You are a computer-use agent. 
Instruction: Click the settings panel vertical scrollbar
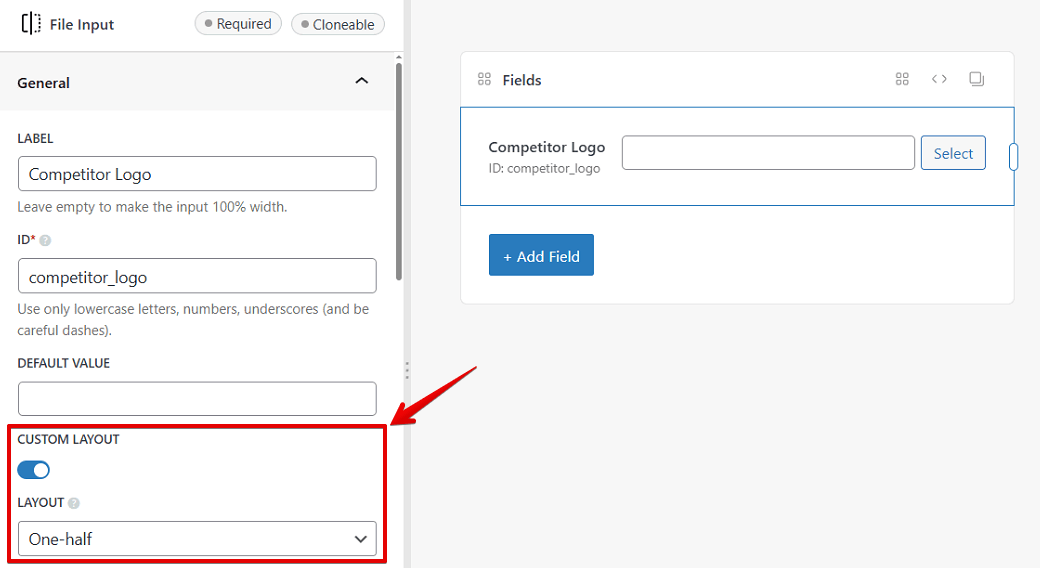click(x=399, y=170)
